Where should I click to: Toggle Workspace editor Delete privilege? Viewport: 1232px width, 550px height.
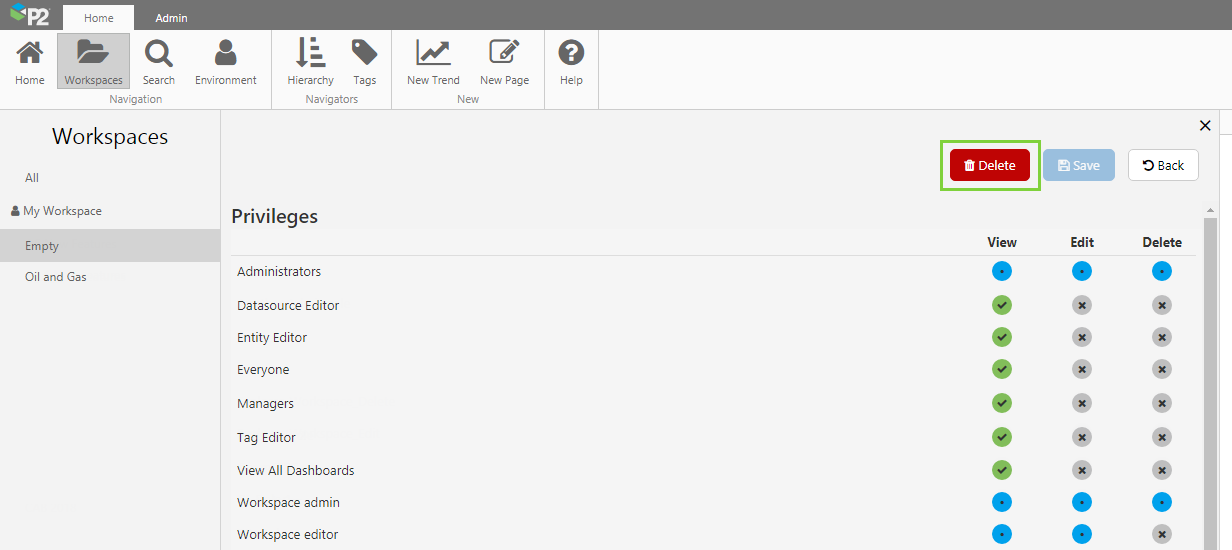(1162, 534)
